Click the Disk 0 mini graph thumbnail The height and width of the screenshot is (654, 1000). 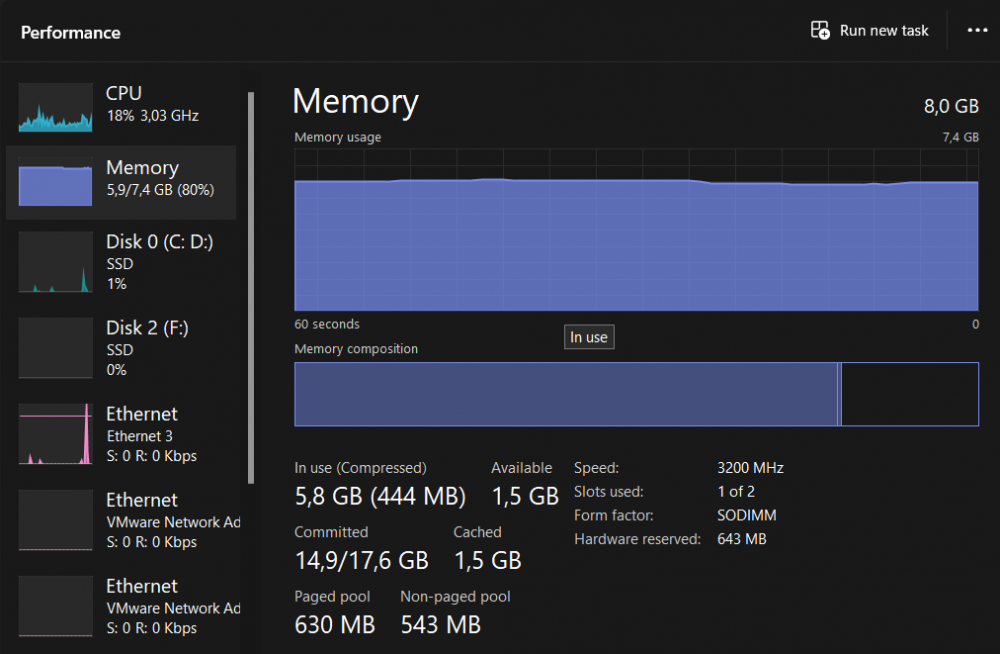pos(55,262)
